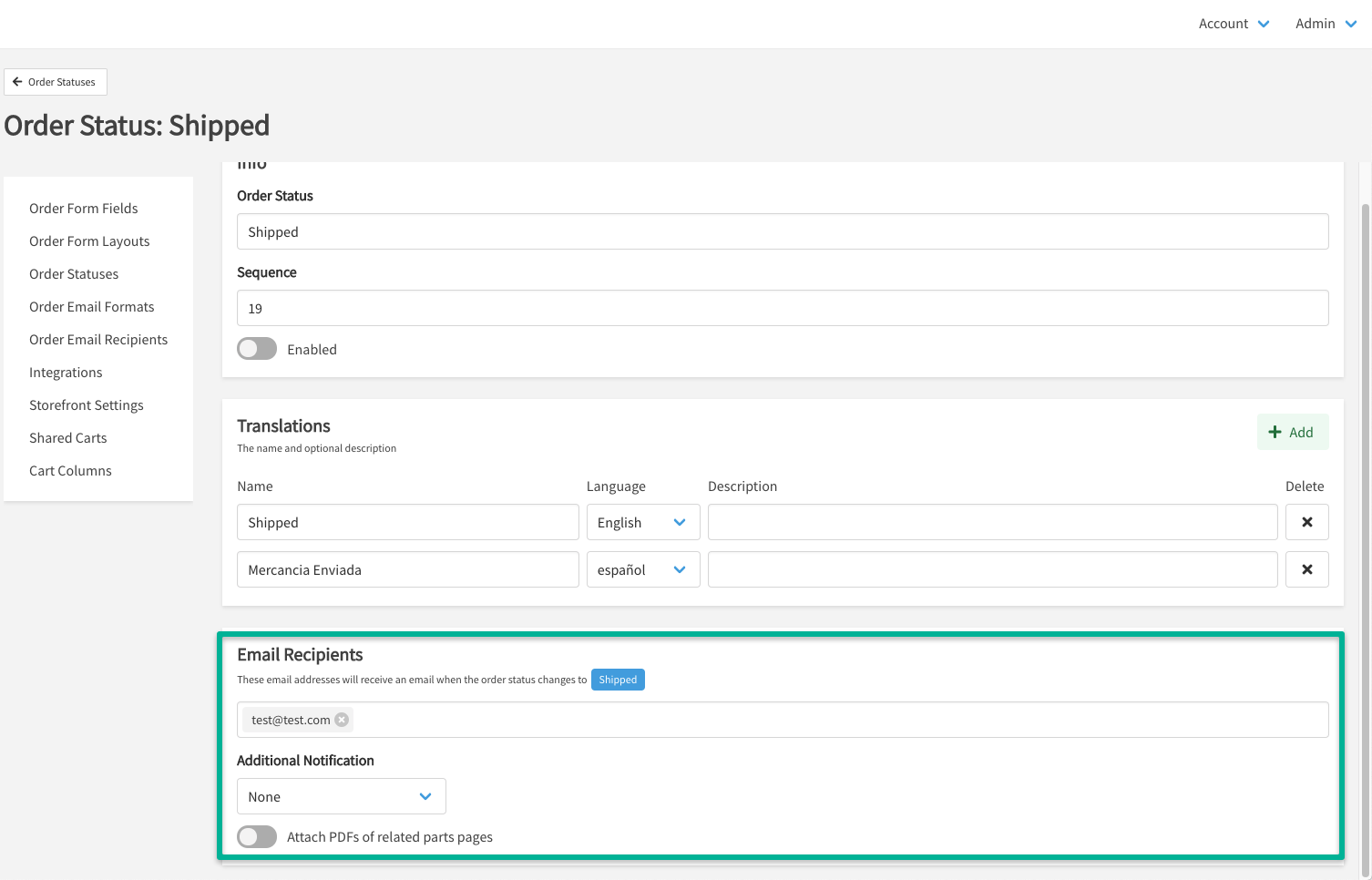
Task: Open the Admin menu
Action: tap(1326, 24)
